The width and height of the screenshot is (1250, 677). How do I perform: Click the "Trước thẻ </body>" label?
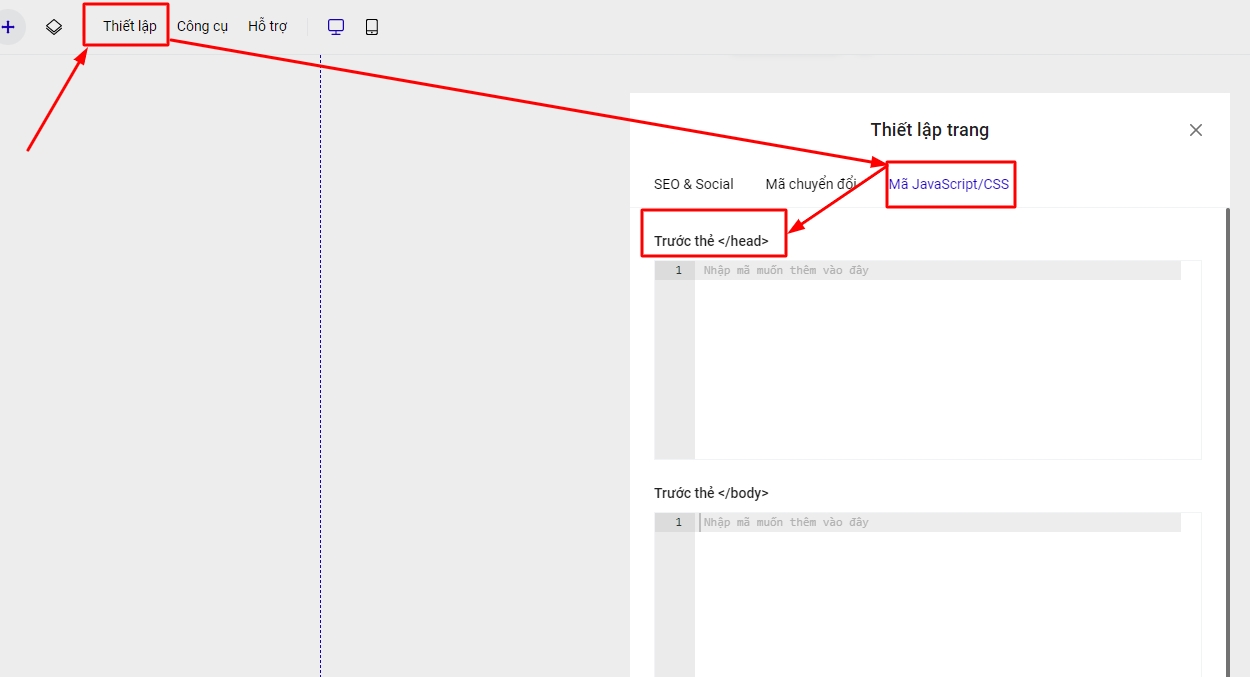click(x=711, y=493)
